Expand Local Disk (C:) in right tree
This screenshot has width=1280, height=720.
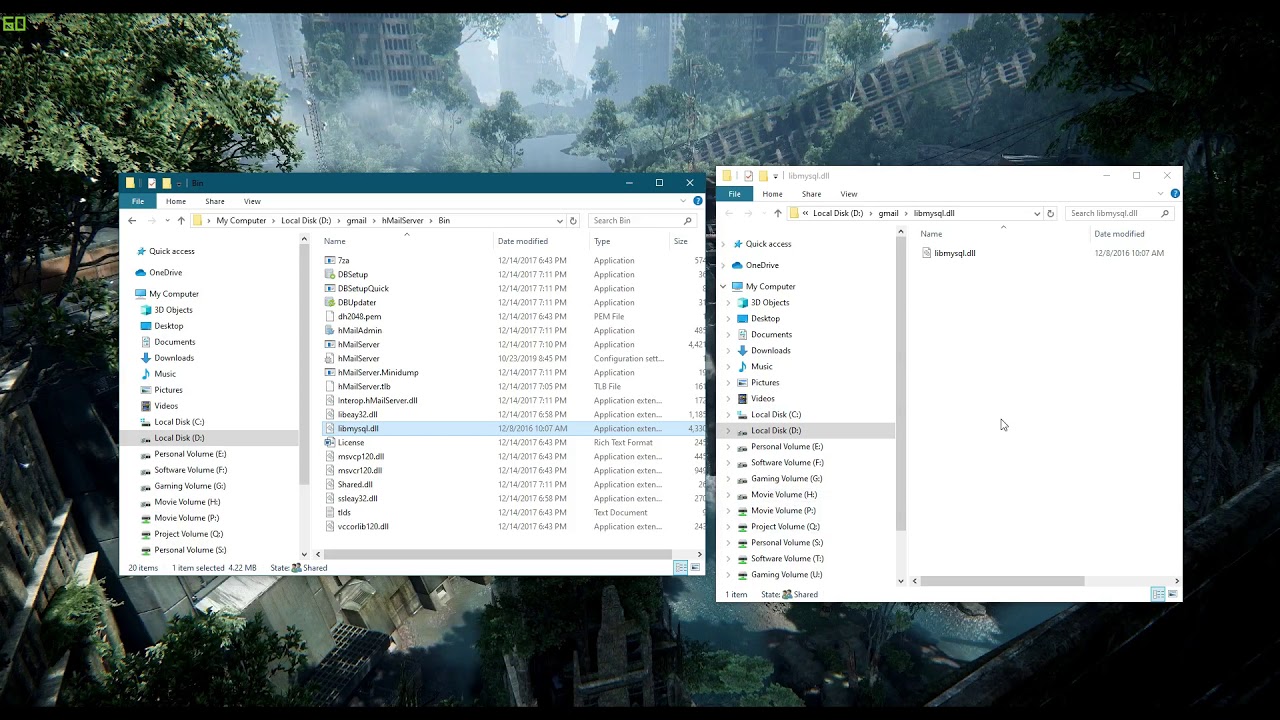pyautogui.click(x=729, y=415)
